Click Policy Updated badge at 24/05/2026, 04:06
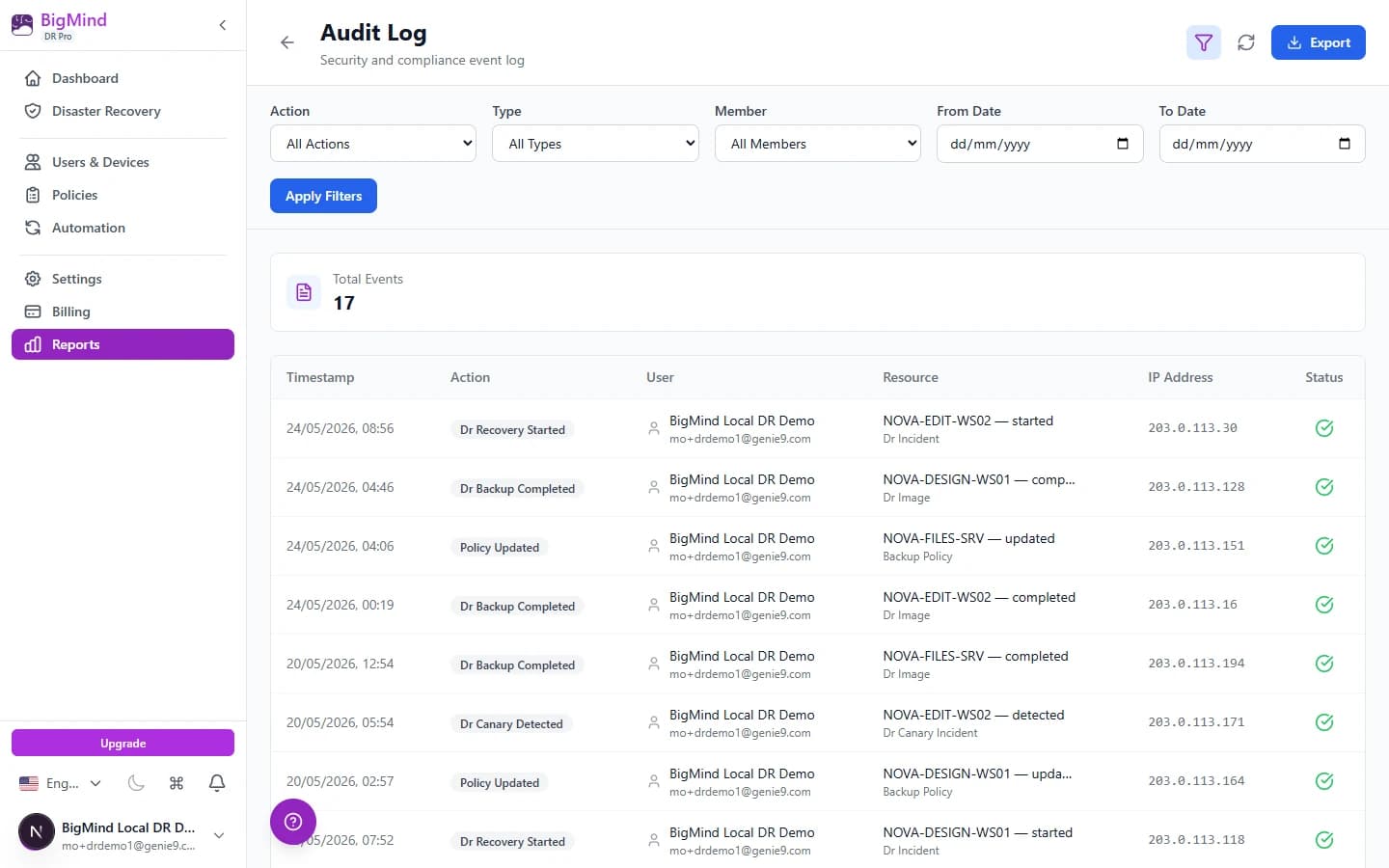 [x=500, y=547]
